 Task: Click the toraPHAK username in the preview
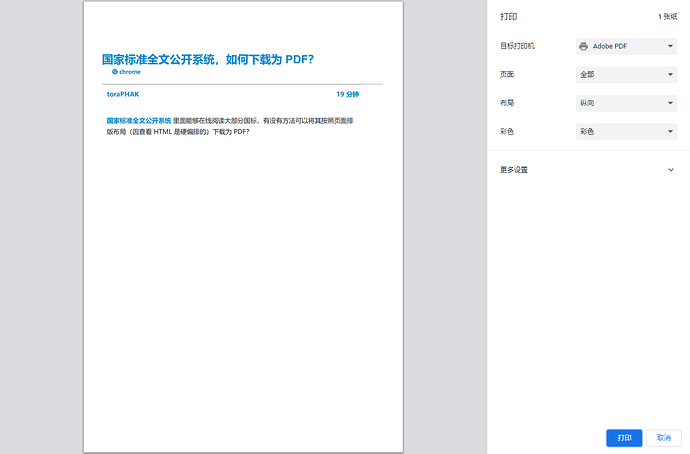tap(123, 94)
